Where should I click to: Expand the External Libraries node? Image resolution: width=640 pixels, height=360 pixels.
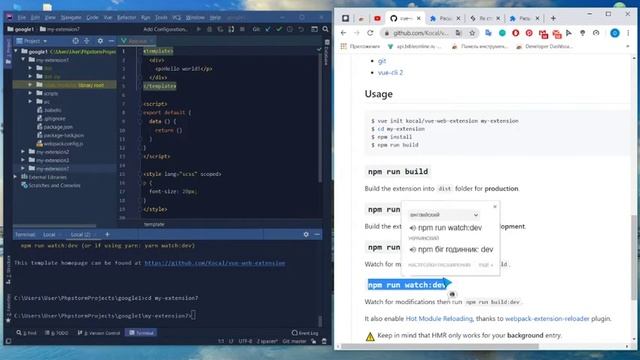pos(16,177)
